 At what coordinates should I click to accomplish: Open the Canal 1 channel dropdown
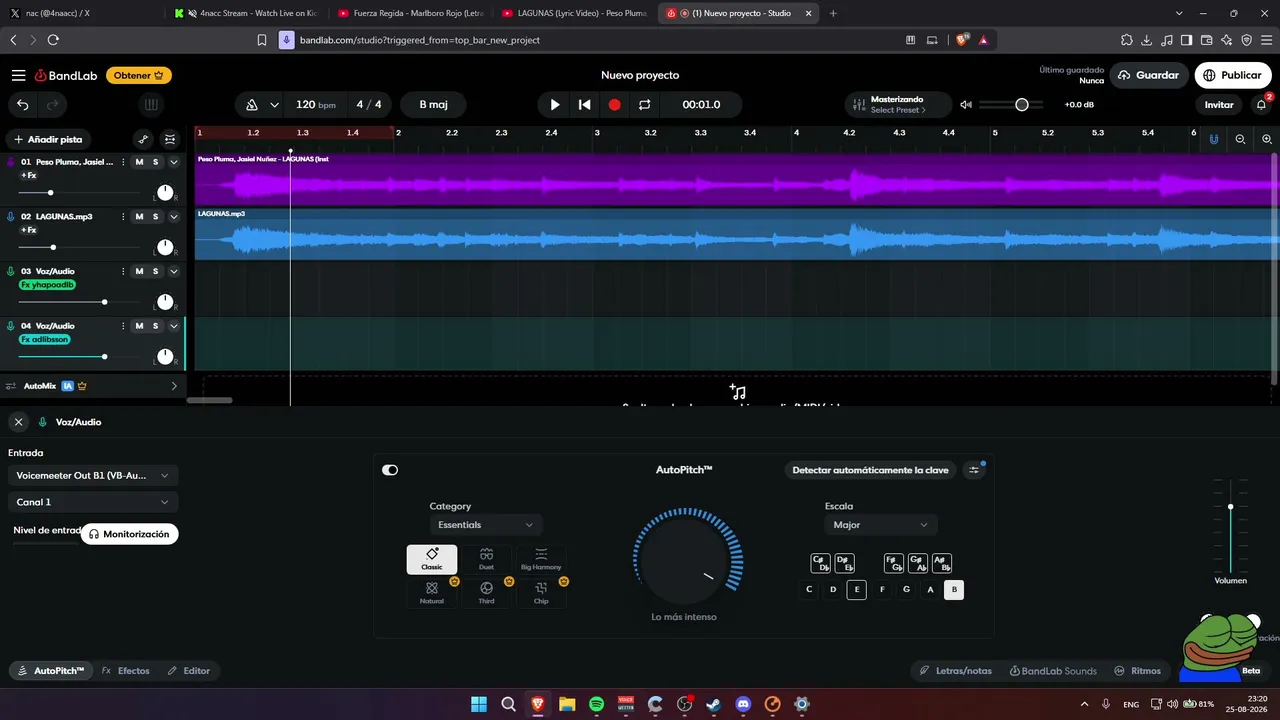pos(93,502)
